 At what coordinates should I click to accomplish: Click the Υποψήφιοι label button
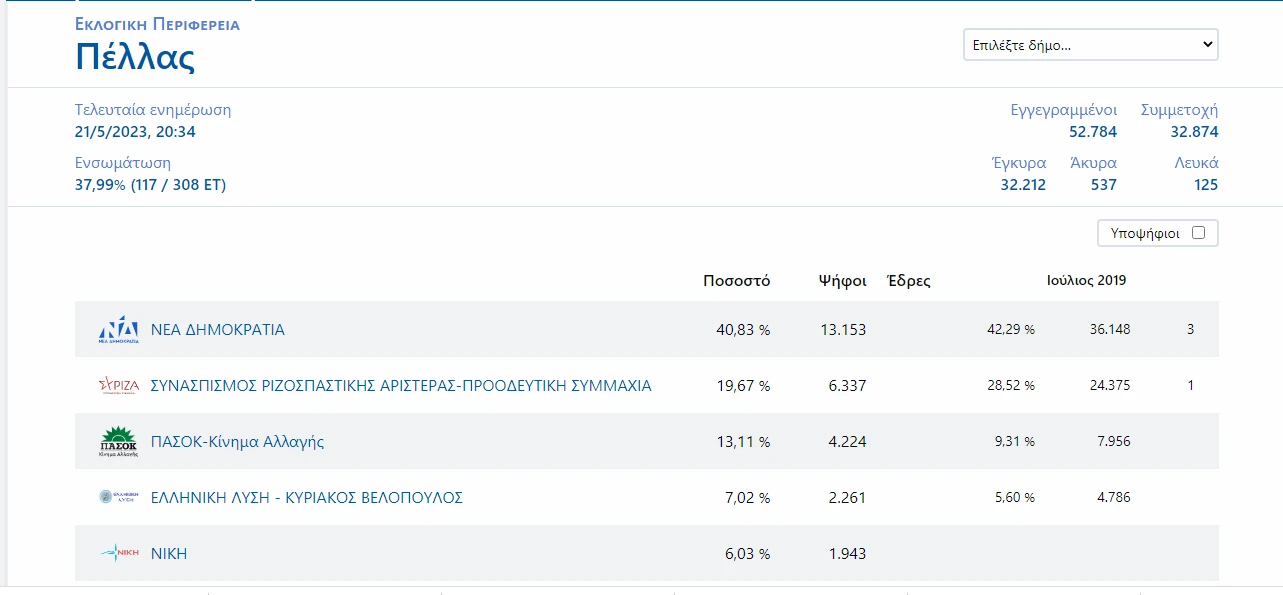pyautogui.click(x=1145, y=233)
